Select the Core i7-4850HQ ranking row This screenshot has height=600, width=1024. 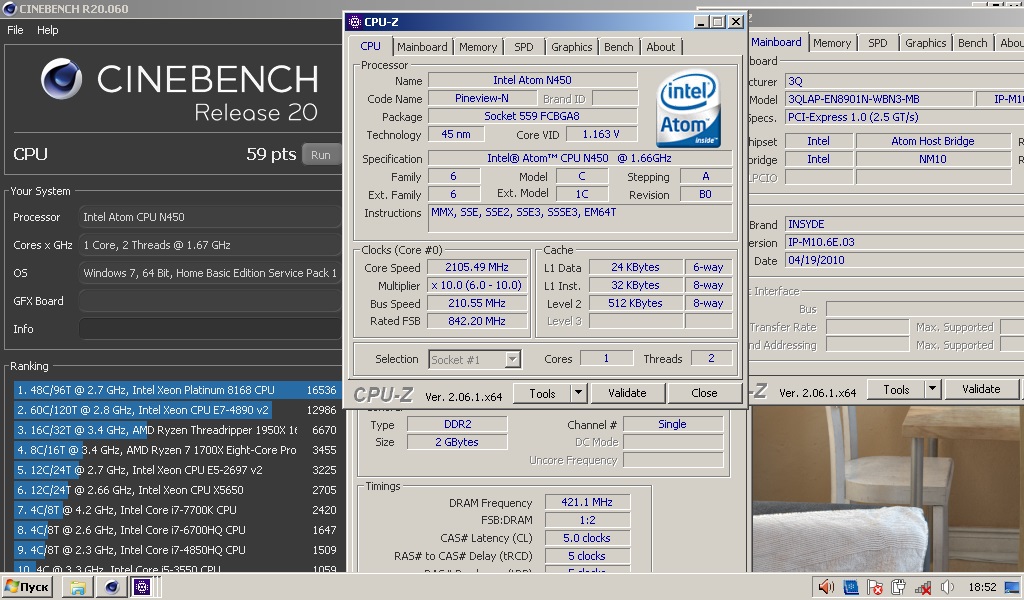(x=176, y=550)
